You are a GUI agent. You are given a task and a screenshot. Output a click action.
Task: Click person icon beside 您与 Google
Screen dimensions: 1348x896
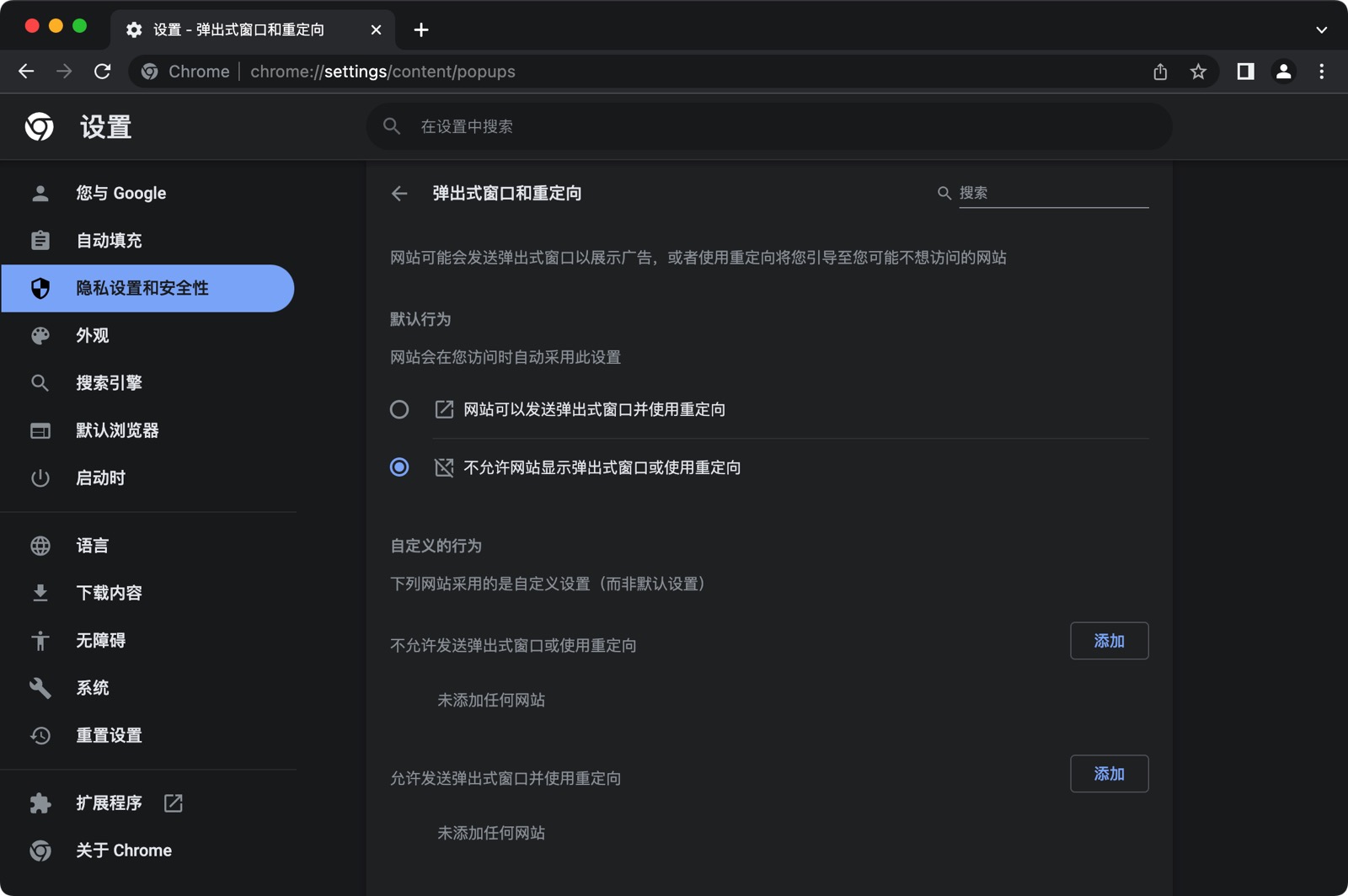pos(40,194)
